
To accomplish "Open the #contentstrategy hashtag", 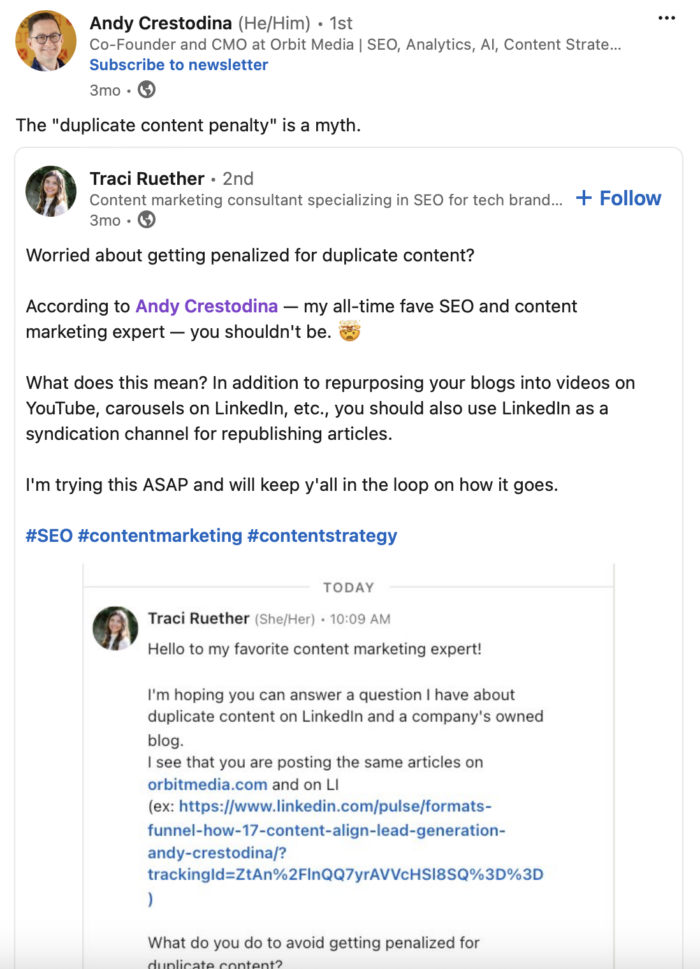I will (322, 535).
